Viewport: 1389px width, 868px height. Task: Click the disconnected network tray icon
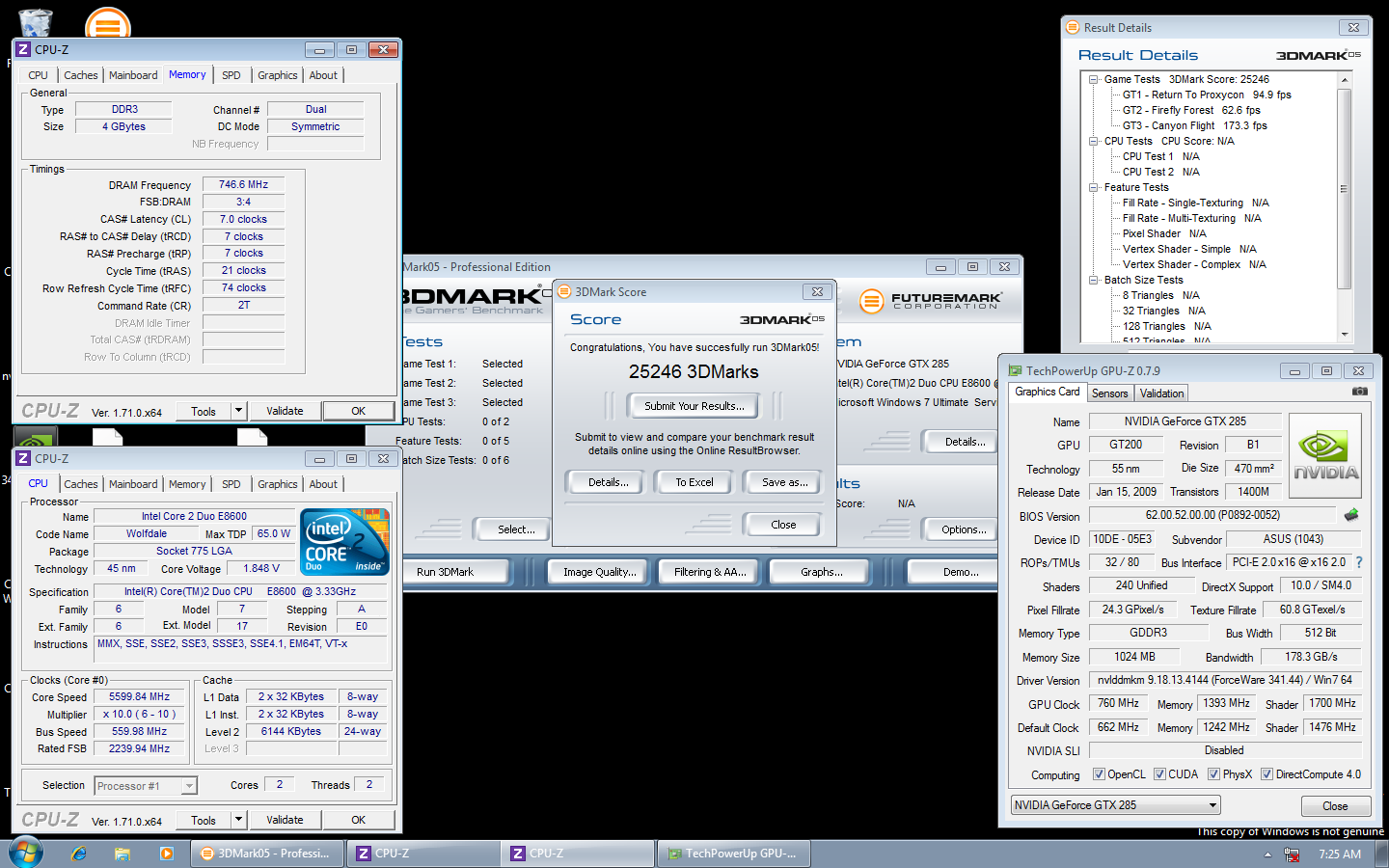1293,854
